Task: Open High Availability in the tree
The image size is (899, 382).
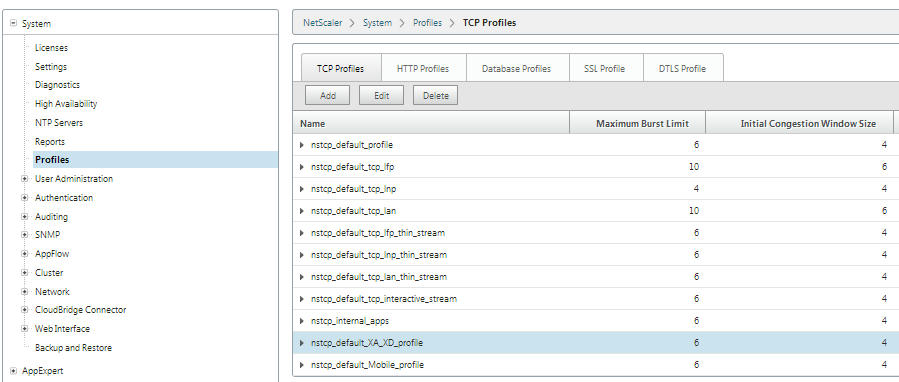Action: 66,104
